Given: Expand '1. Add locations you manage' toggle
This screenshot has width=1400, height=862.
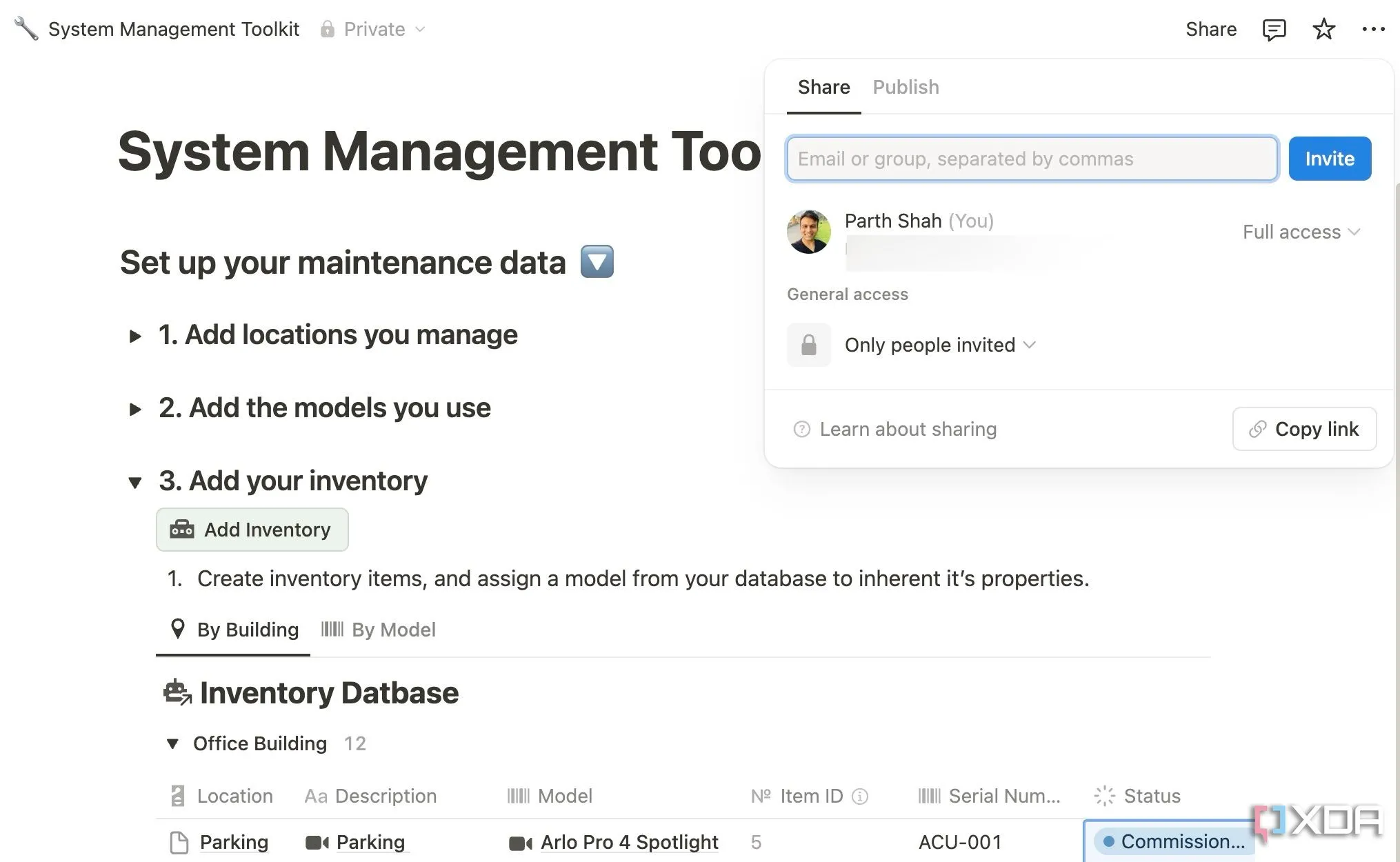Looking at the screenshot, I should [135, 336].
